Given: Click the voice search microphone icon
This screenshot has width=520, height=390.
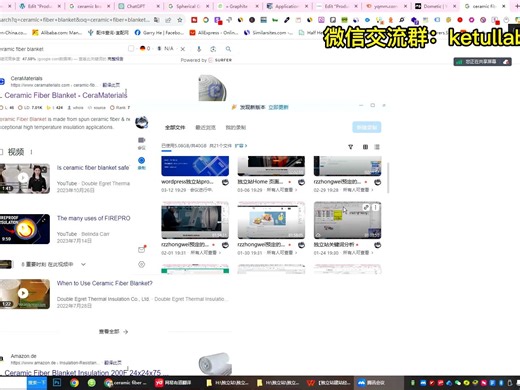Looking at the screenshot, I should click(x=199, y=49).
